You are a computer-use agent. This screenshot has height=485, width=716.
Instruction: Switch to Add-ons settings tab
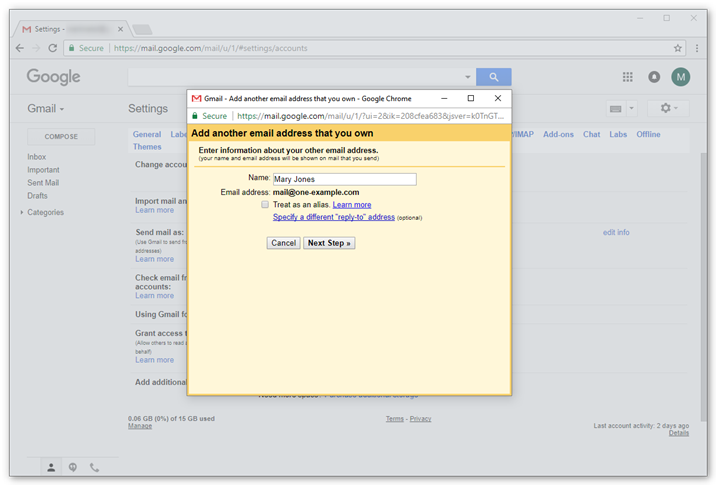[558, 134]
